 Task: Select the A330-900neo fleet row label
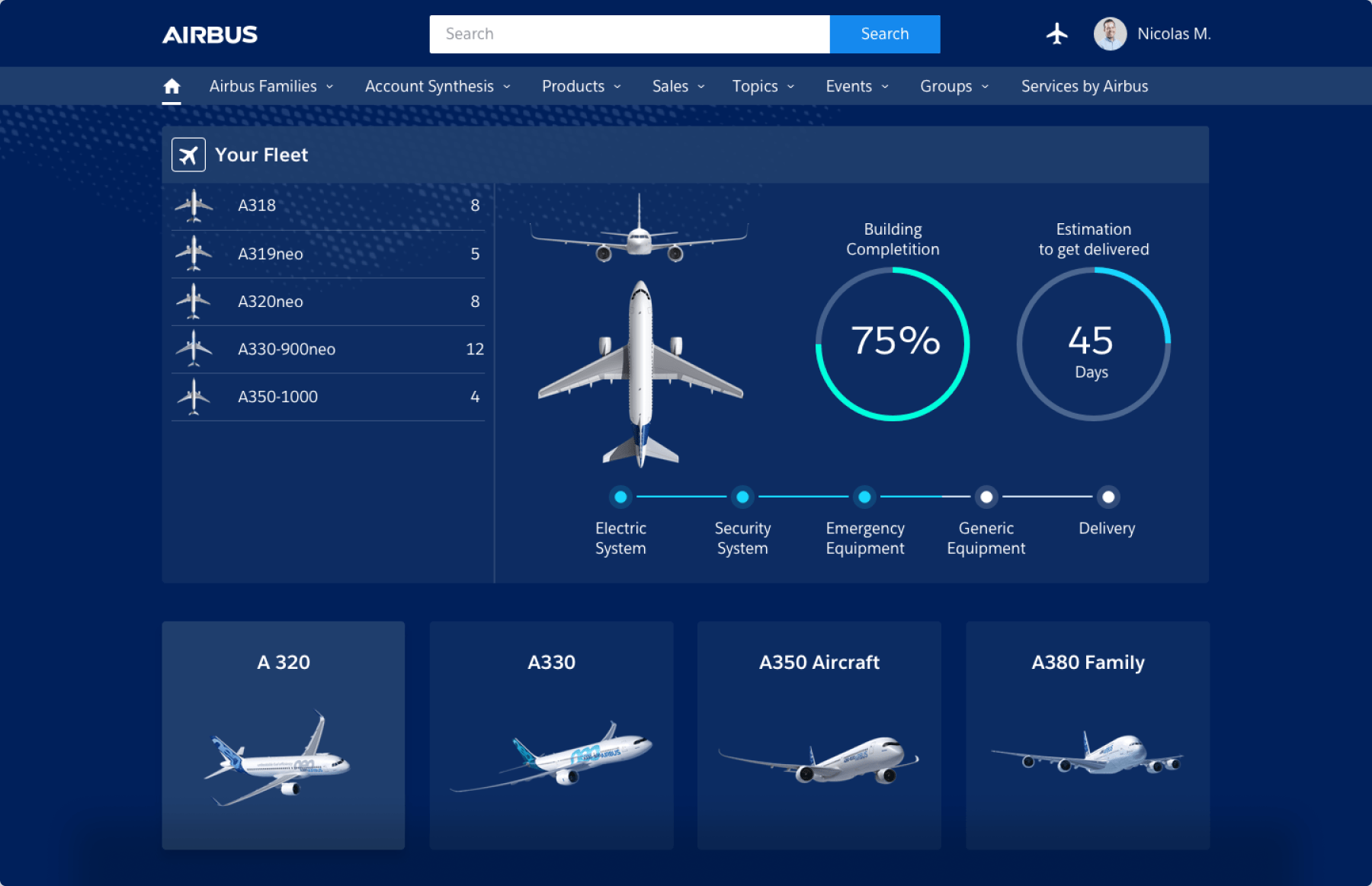[x=287, y=349]
